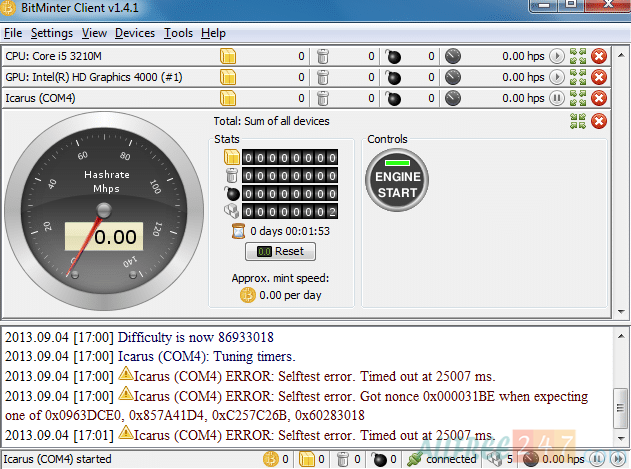This screenshot has height=469, width=631.
Task: Click the rejected trash icon in Stats panel
Action: pos(232,176)
